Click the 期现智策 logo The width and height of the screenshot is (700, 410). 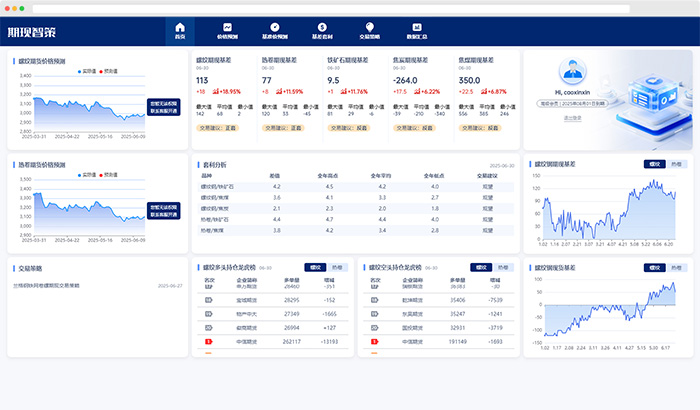click(x=32, y=32)
